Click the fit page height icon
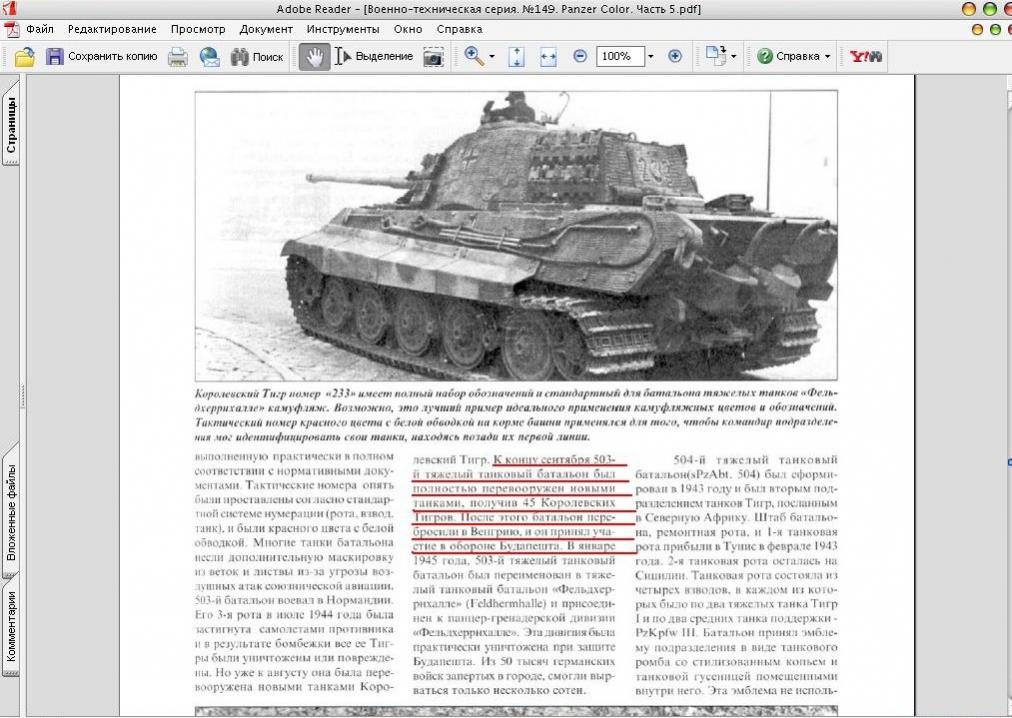This screenshot has height=718, width=1012. pos(516,57)
